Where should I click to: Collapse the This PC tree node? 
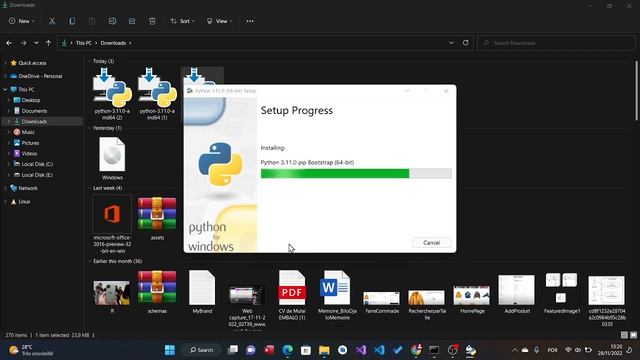tap(5, 89)
